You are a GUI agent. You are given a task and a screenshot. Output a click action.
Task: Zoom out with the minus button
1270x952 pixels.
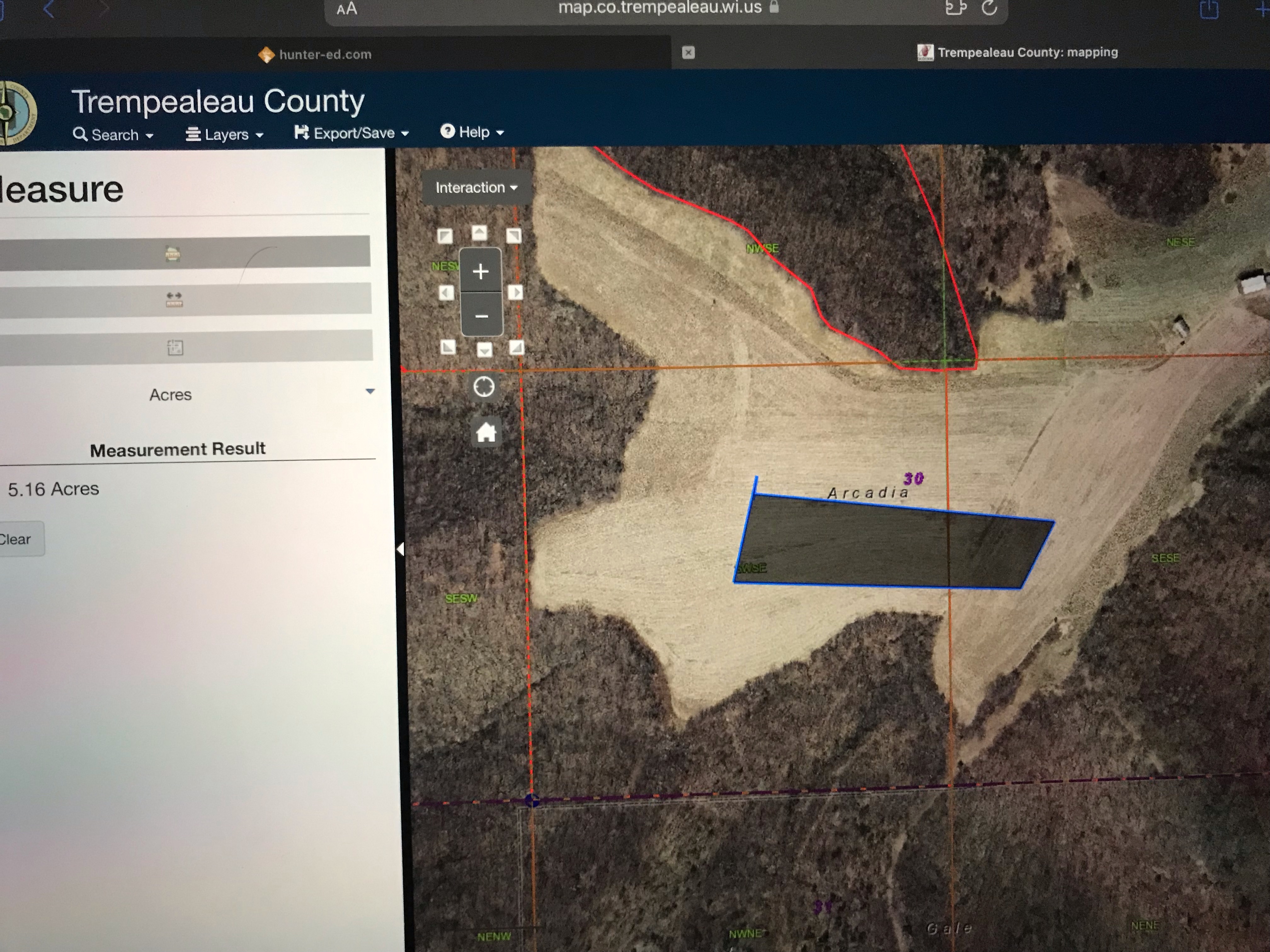point(482,315)
